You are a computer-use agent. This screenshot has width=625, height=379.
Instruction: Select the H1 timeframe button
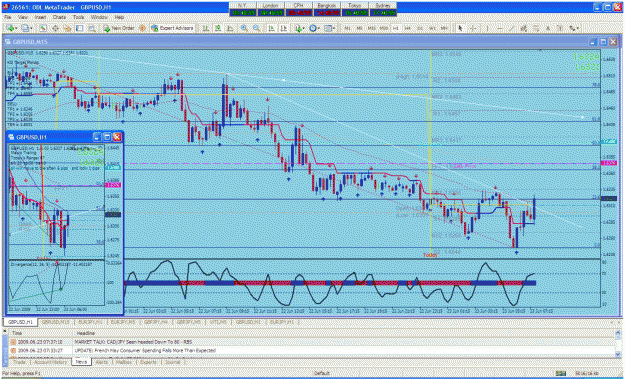coord(396,28)
